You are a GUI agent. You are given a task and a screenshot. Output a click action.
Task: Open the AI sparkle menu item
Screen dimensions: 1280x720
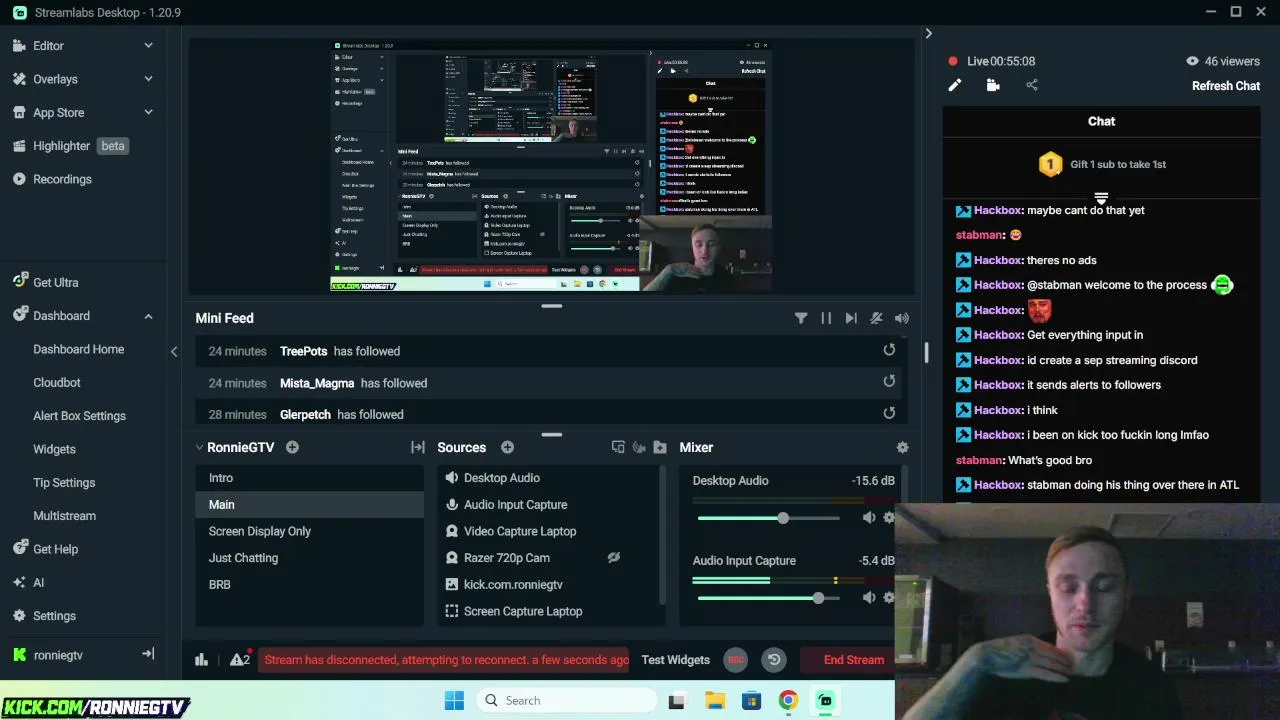click(38, 583)
